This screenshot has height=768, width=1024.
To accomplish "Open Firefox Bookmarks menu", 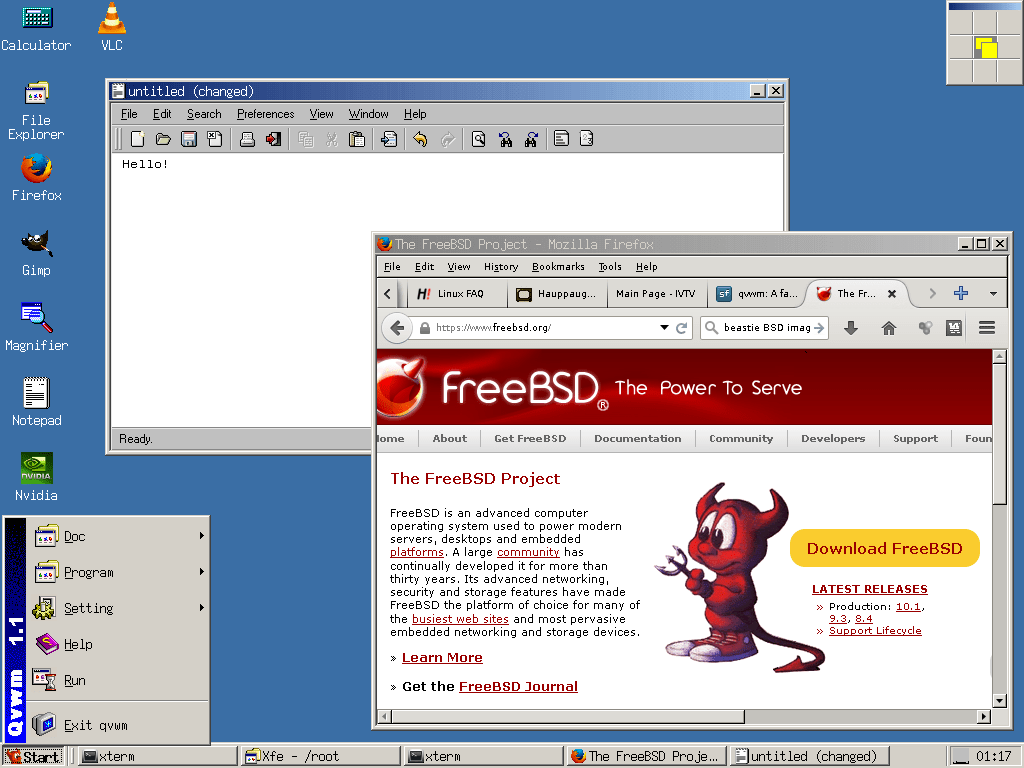I will pyautogui.click(x=558, y=266).
